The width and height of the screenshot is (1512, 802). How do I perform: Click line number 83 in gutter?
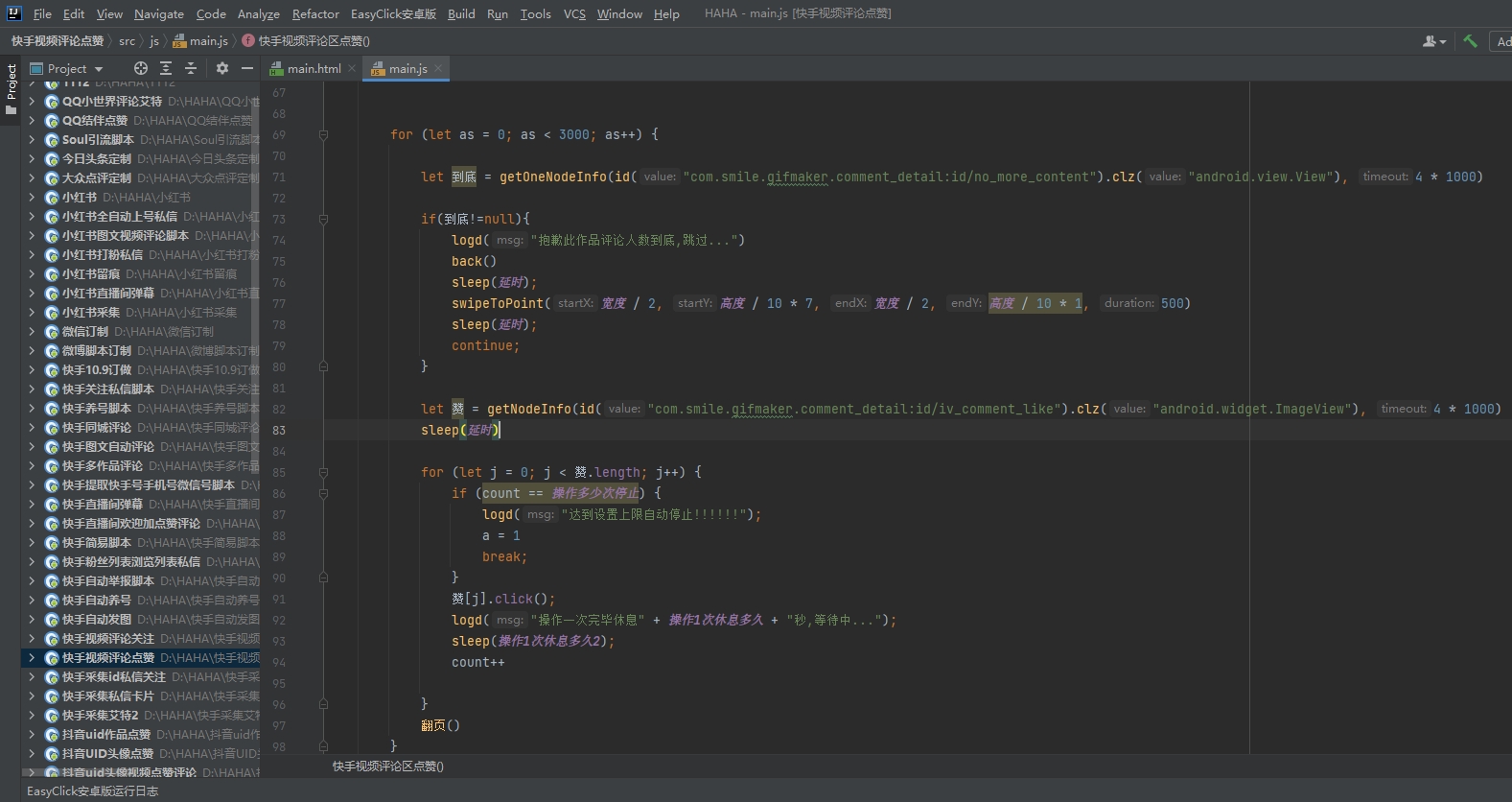coord(279,430)
